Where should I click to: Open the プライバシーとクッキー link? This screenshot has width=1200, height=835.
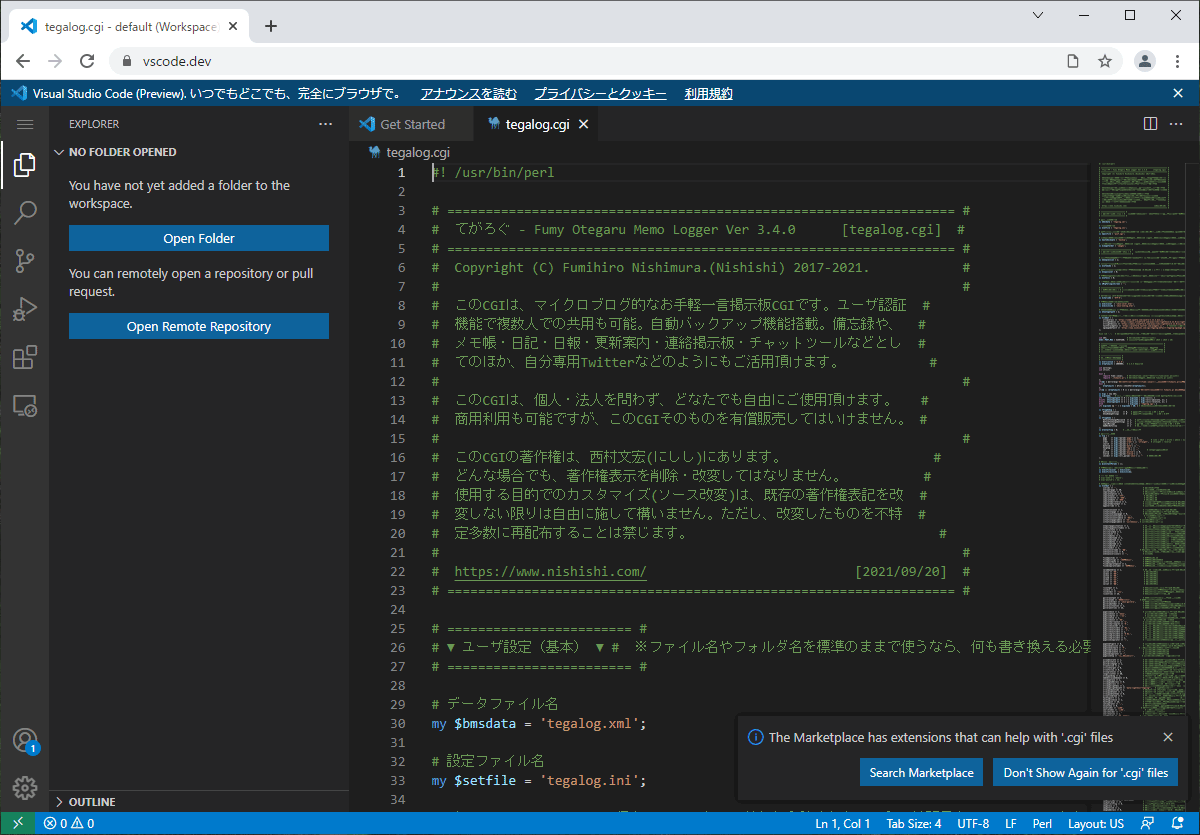(x=600, y=93)
